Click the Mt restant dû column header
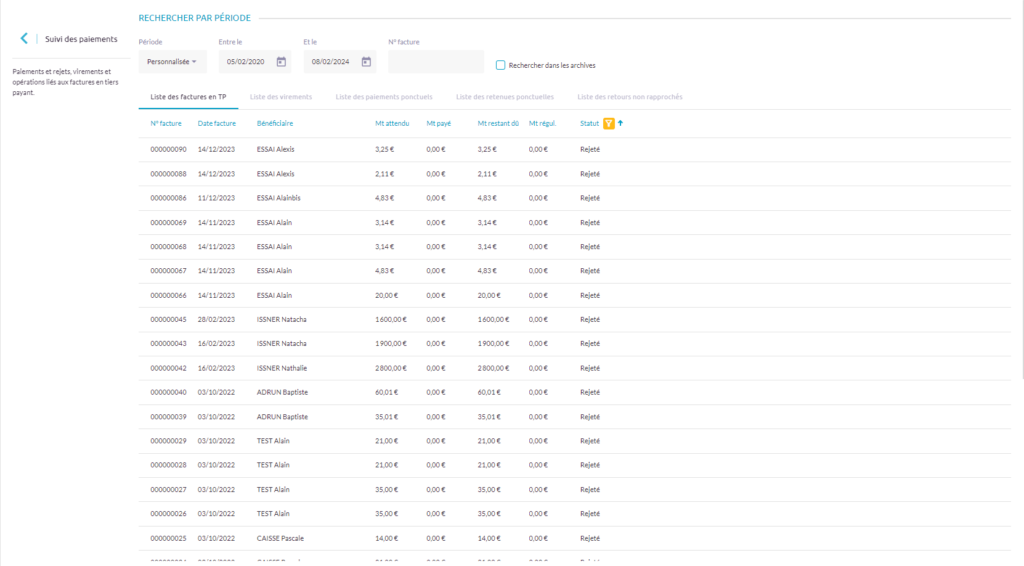The image size is (1024, 566). 498,123
